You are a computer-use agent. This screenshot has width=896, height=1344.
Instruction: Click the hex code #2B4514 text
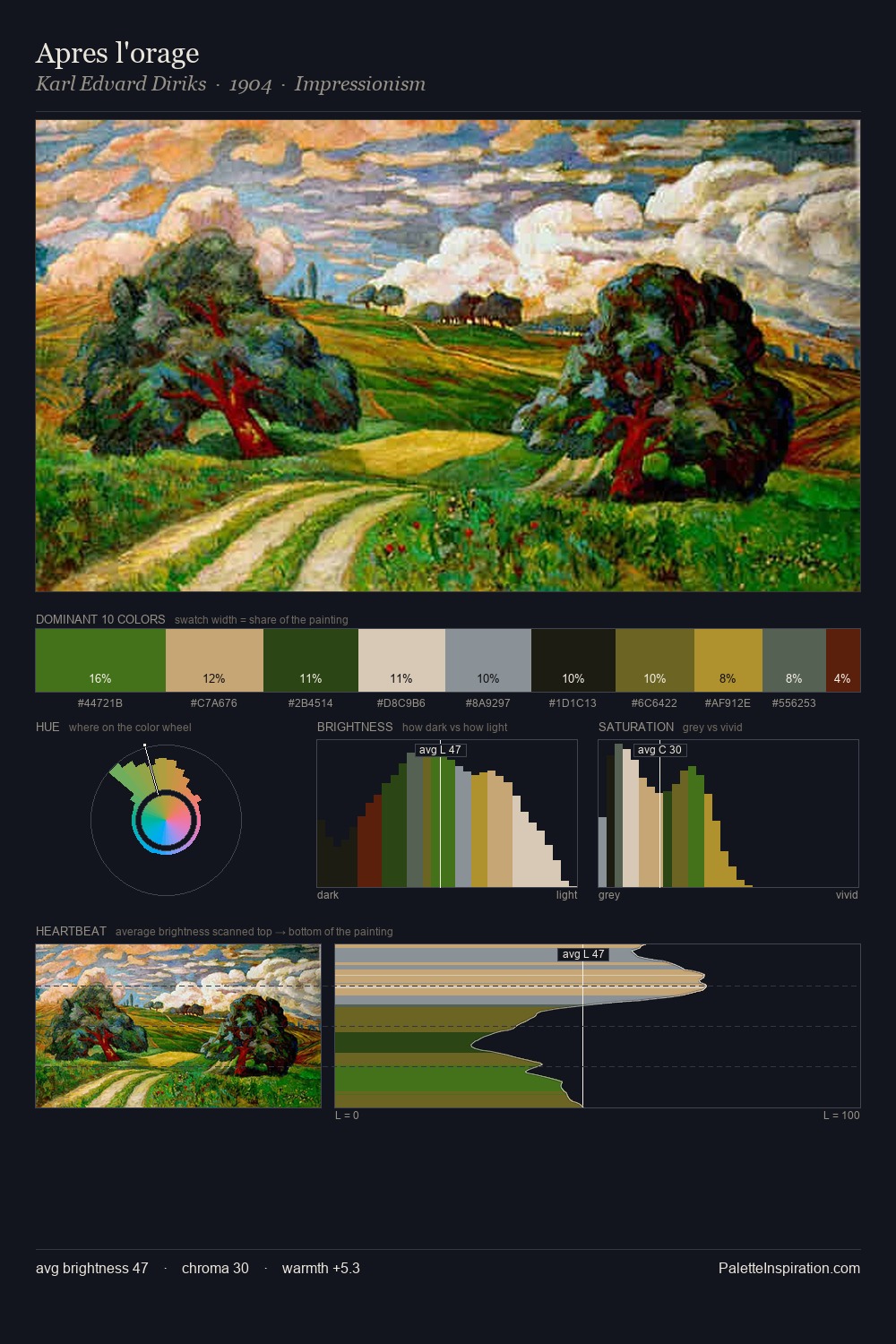(x=311, y=703)
